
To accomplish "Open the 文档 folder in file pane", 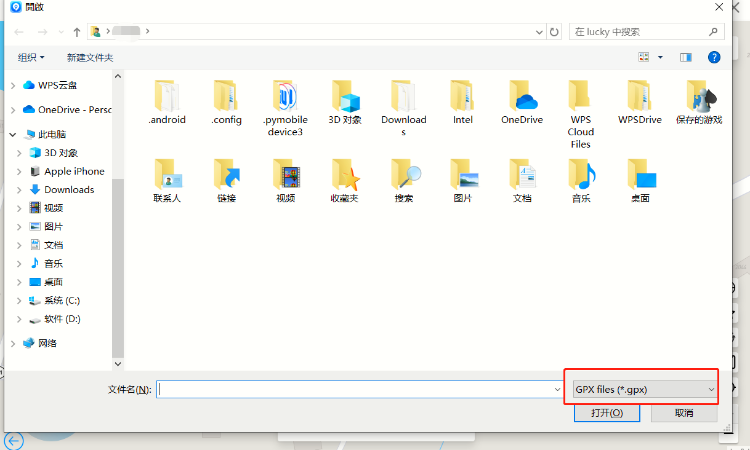I will pyautogui.click(x=522, y=181).
